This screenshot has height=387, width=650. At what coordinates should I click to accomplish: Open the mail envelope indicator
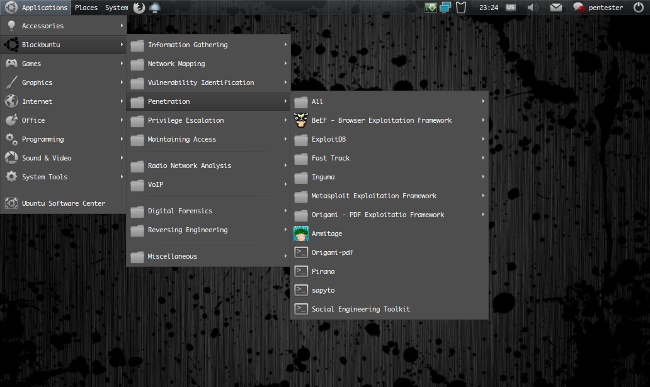click(555, 7)
